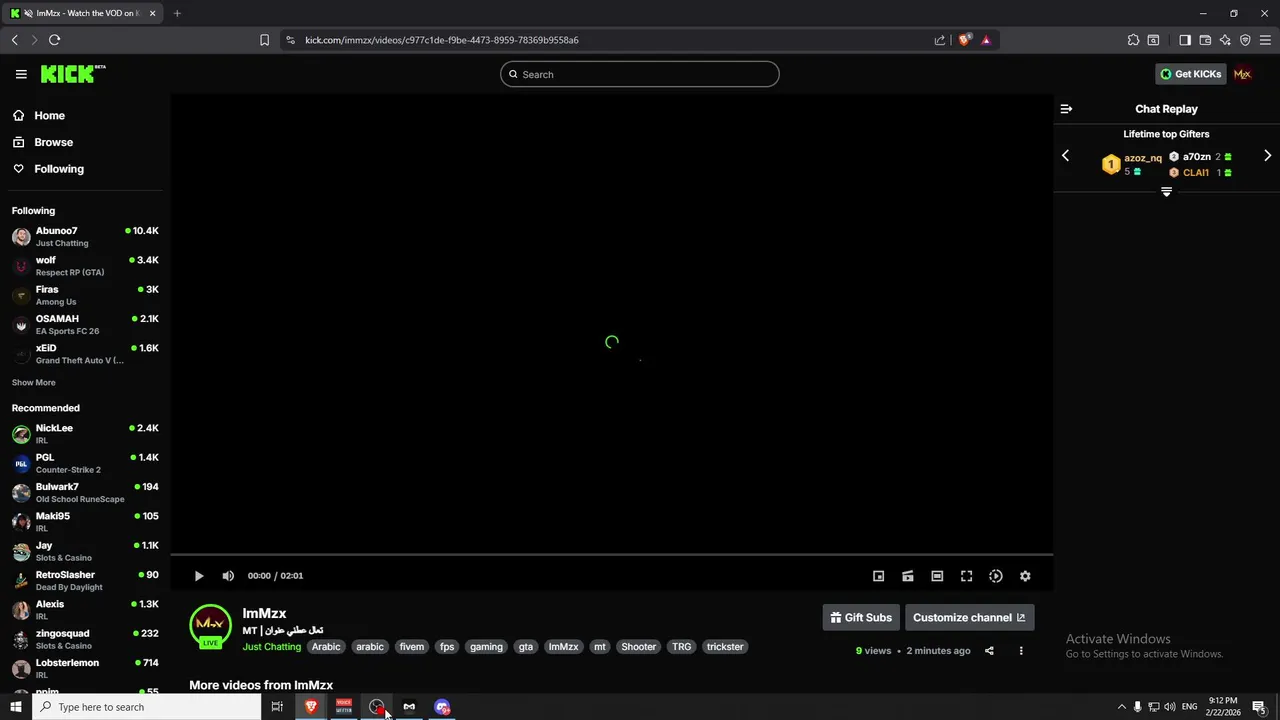Open Brave VPN shield icon

pos(1245,40)
